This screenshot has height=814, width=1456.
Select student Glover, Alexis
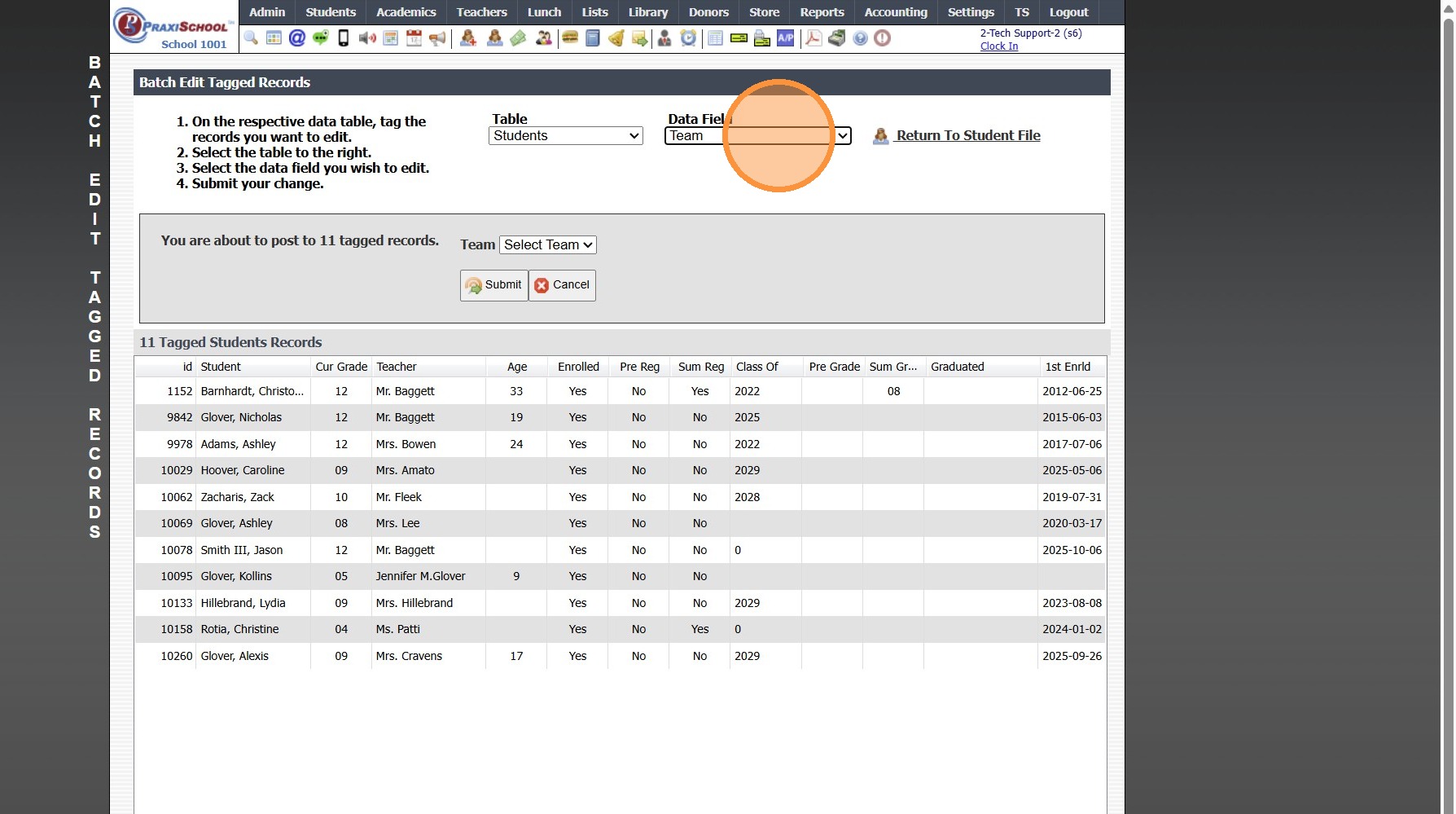pos(620,656)
